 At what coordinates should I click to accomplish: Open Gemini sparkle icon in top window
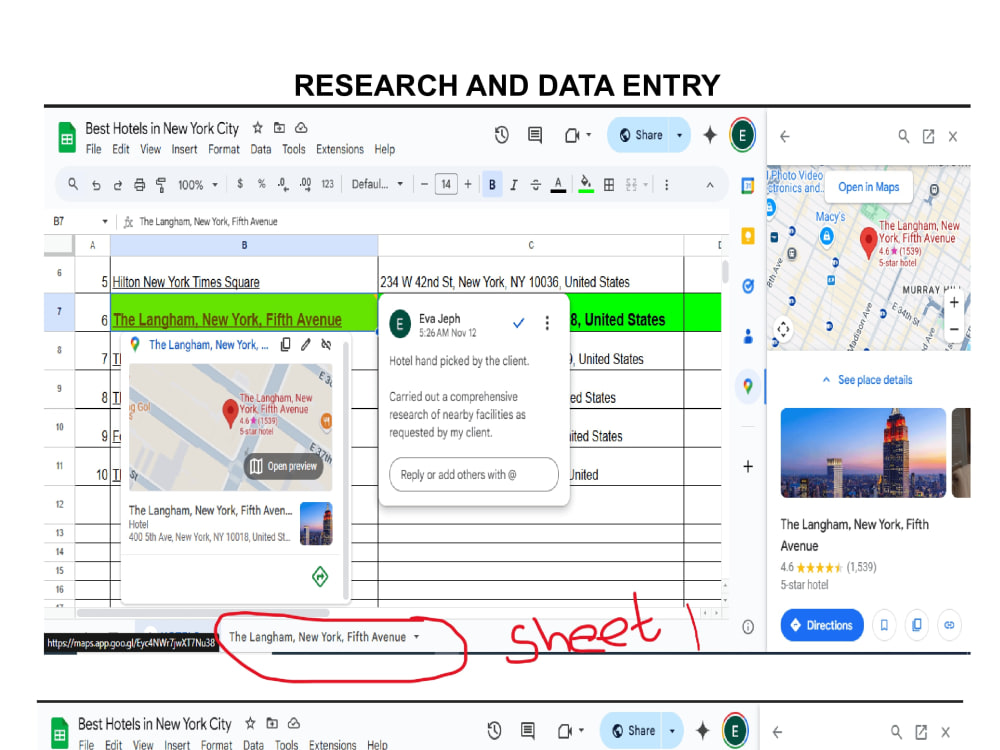(x=710, y=135)
